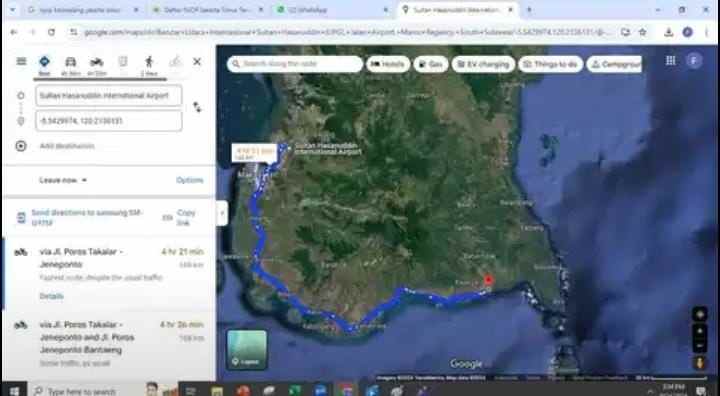Edit the coordinates destination field
Image resolution: width=720 pixels, height=396 pixels.
108,121
